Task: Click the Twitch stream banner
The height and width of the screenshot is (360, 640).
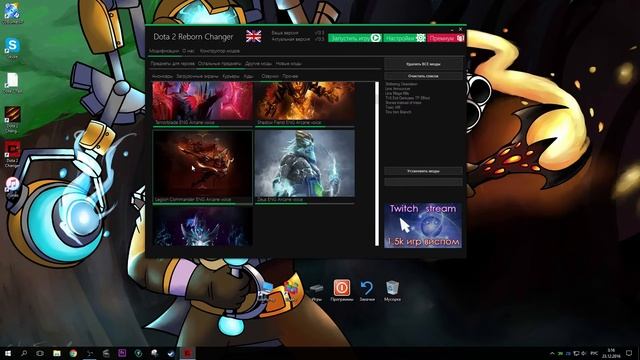Action: click(423, 225)
